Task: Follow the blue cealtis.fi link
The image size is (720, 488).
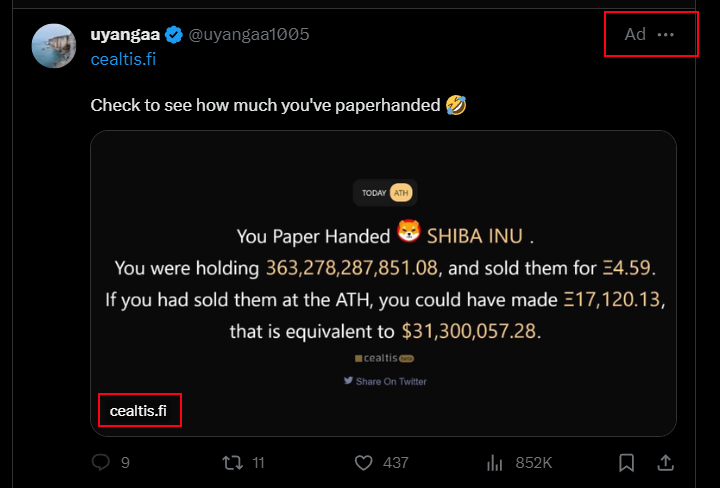Action: pyautogui.click(x=123, y=59)
